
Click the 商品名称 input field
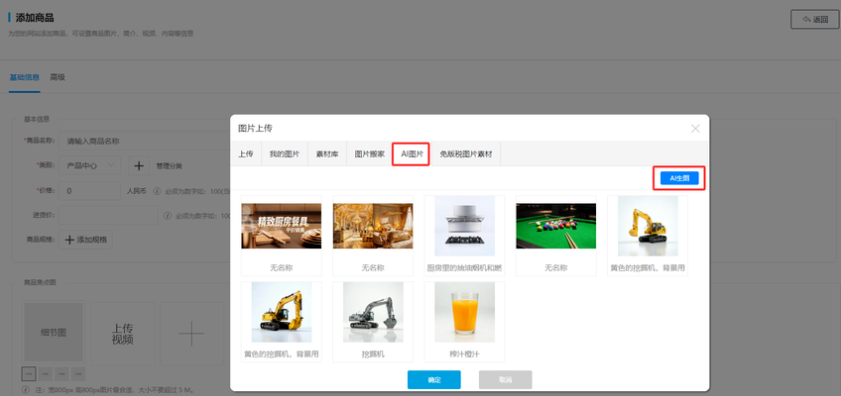pos(145,142)
